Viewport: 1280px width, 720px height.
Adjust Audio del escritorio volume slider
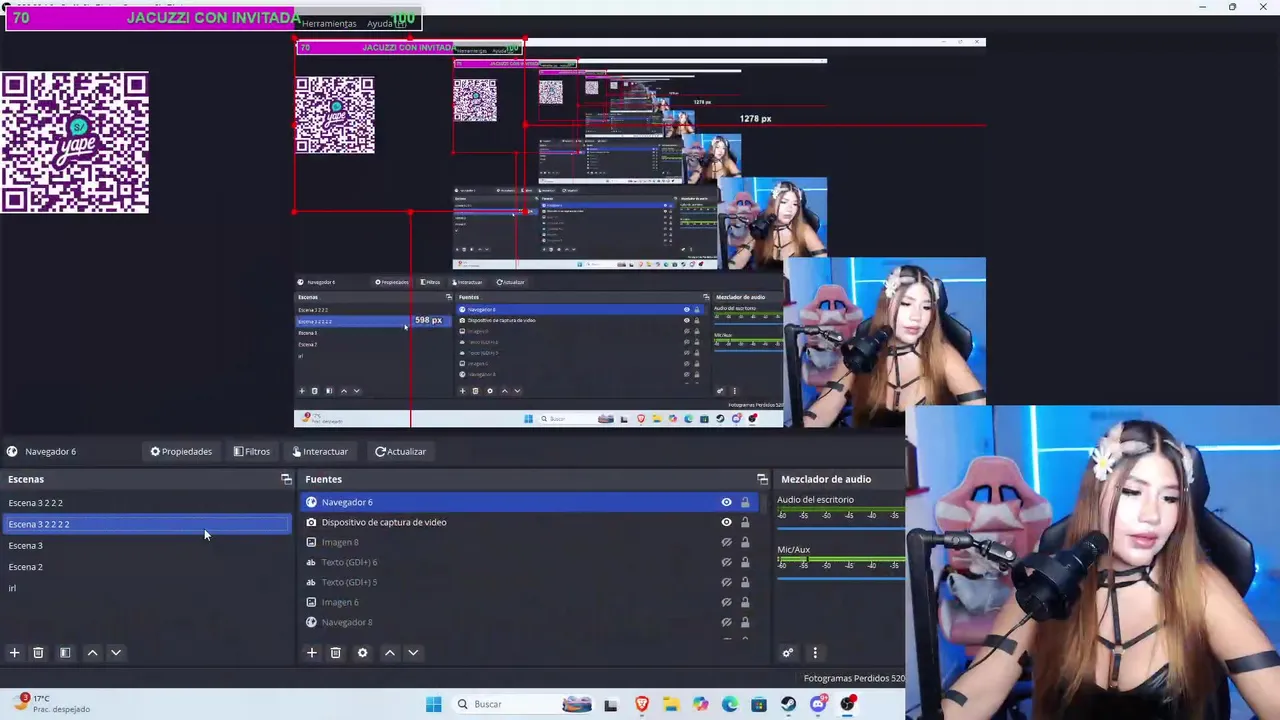841,528
